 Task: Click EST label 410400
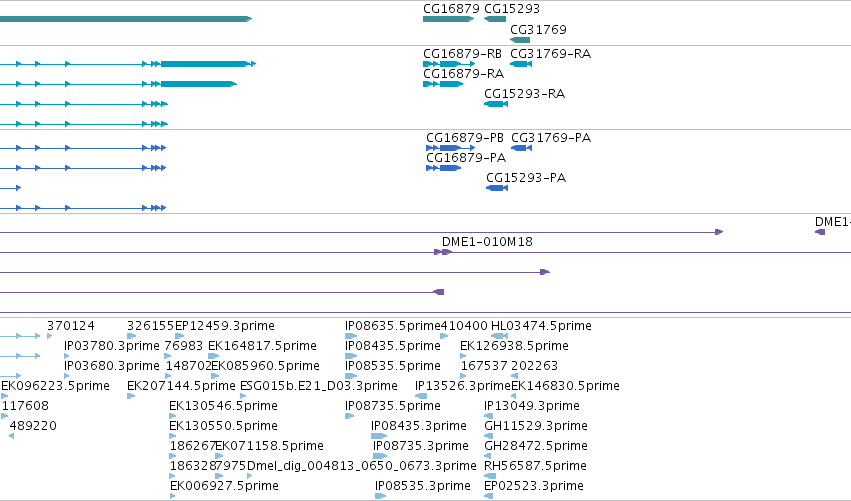click(x=464, y=326)
